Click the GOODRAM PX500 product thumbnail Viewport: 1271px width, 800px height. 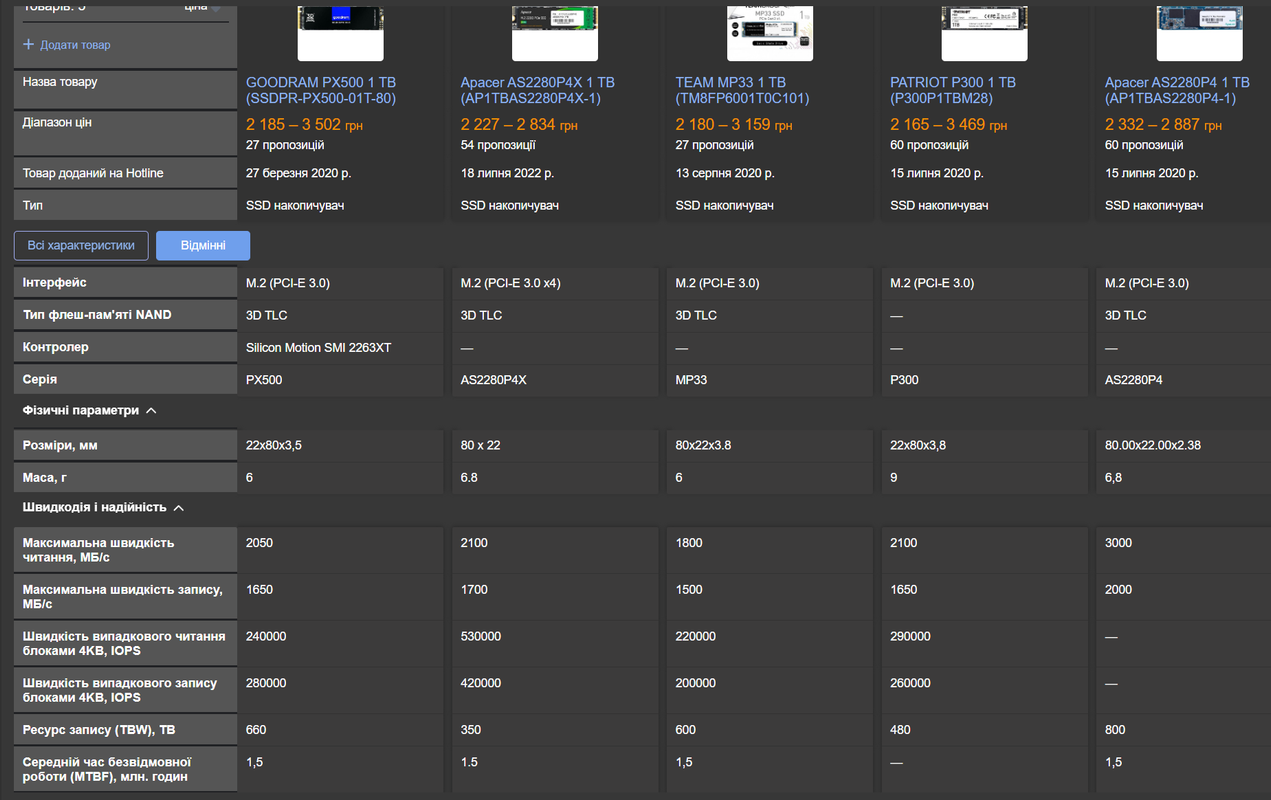[x=340, y=33]
